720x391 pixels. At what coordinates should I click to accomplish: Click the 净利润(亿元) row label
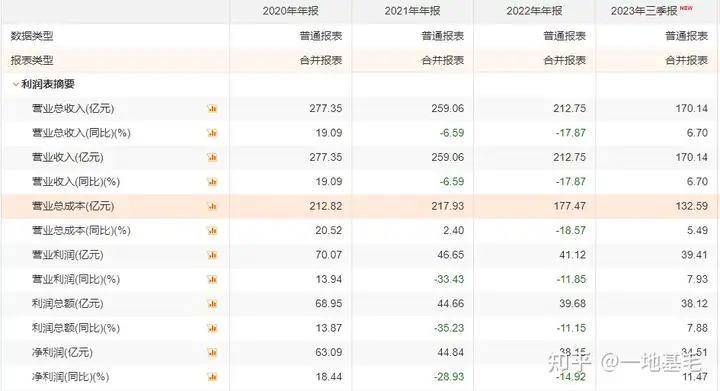[62, 352]
